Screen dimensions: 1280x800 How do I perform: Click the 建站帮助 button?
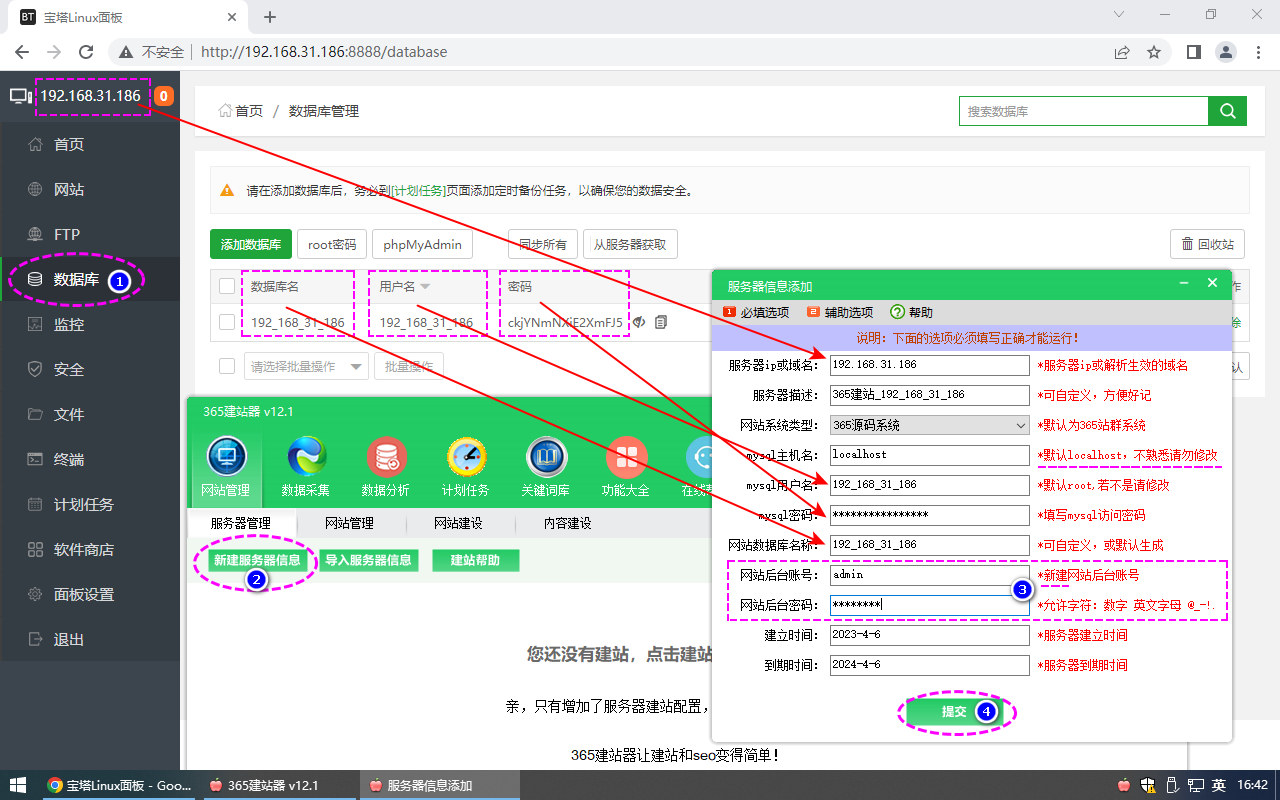click(475, 560)
